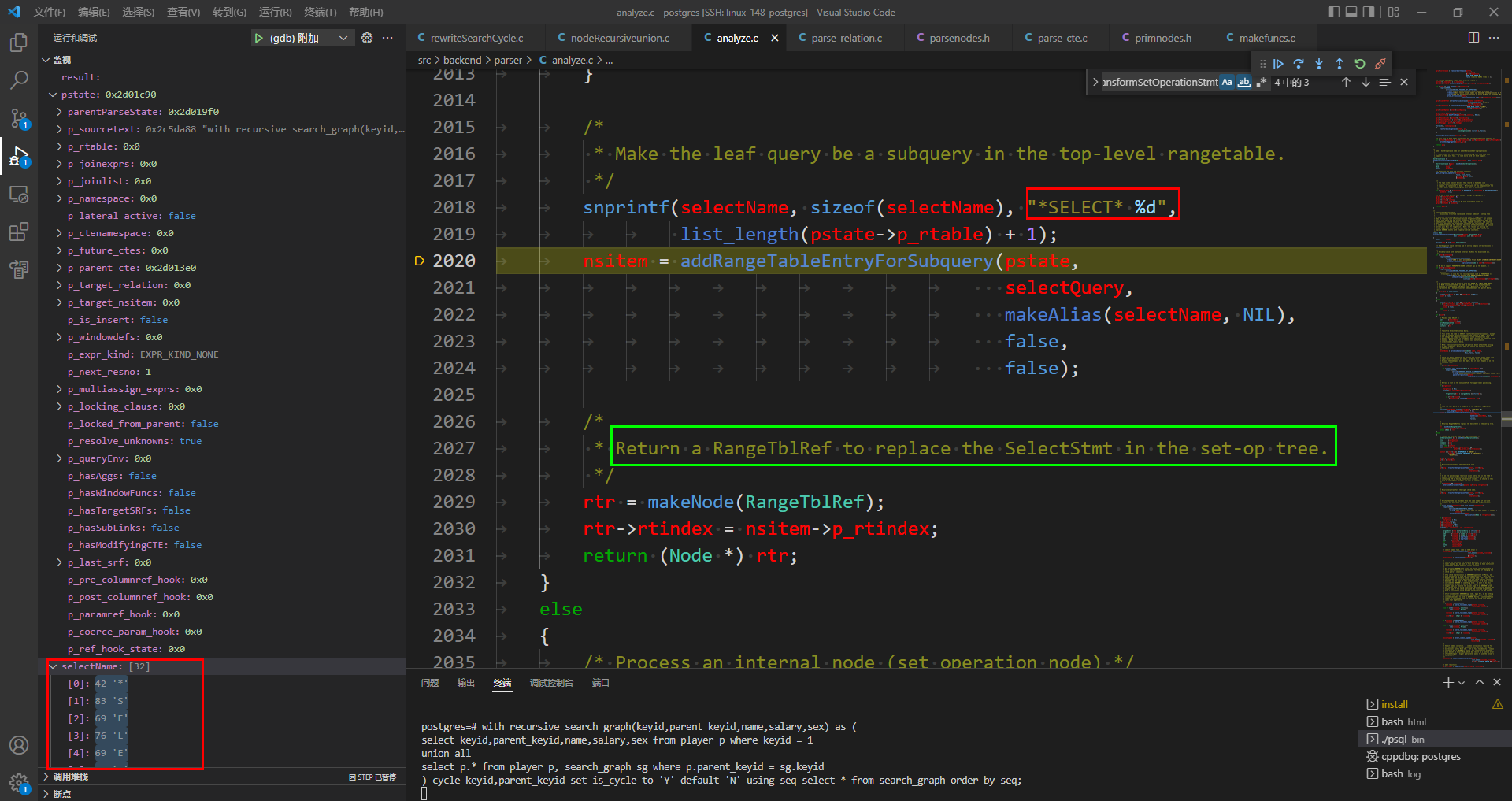
Task: Select the psql terminal entry
Action: point(1435,739)
